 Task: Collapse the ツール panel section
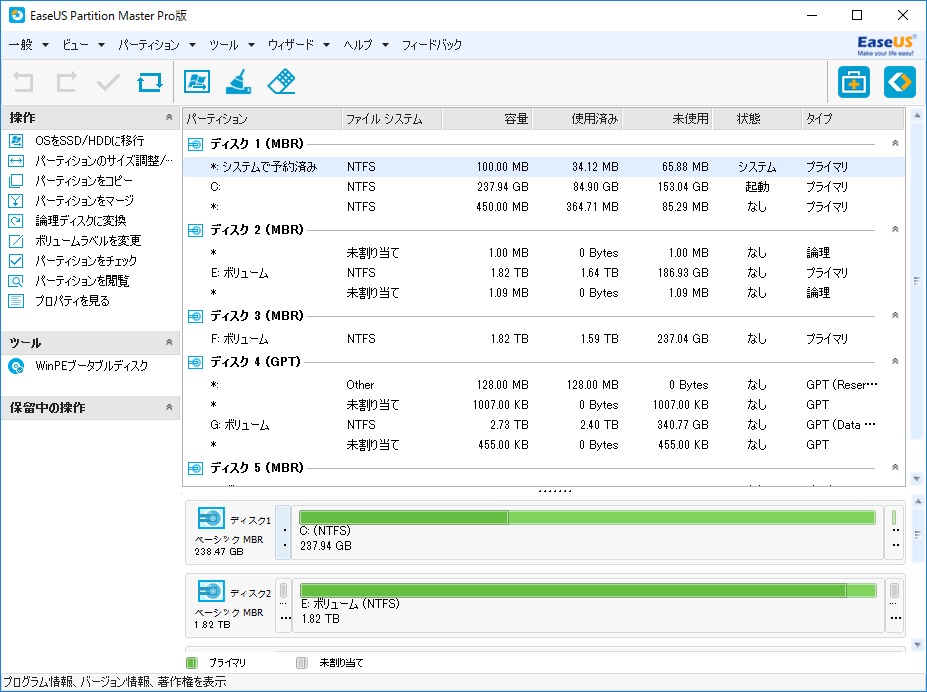169,342
